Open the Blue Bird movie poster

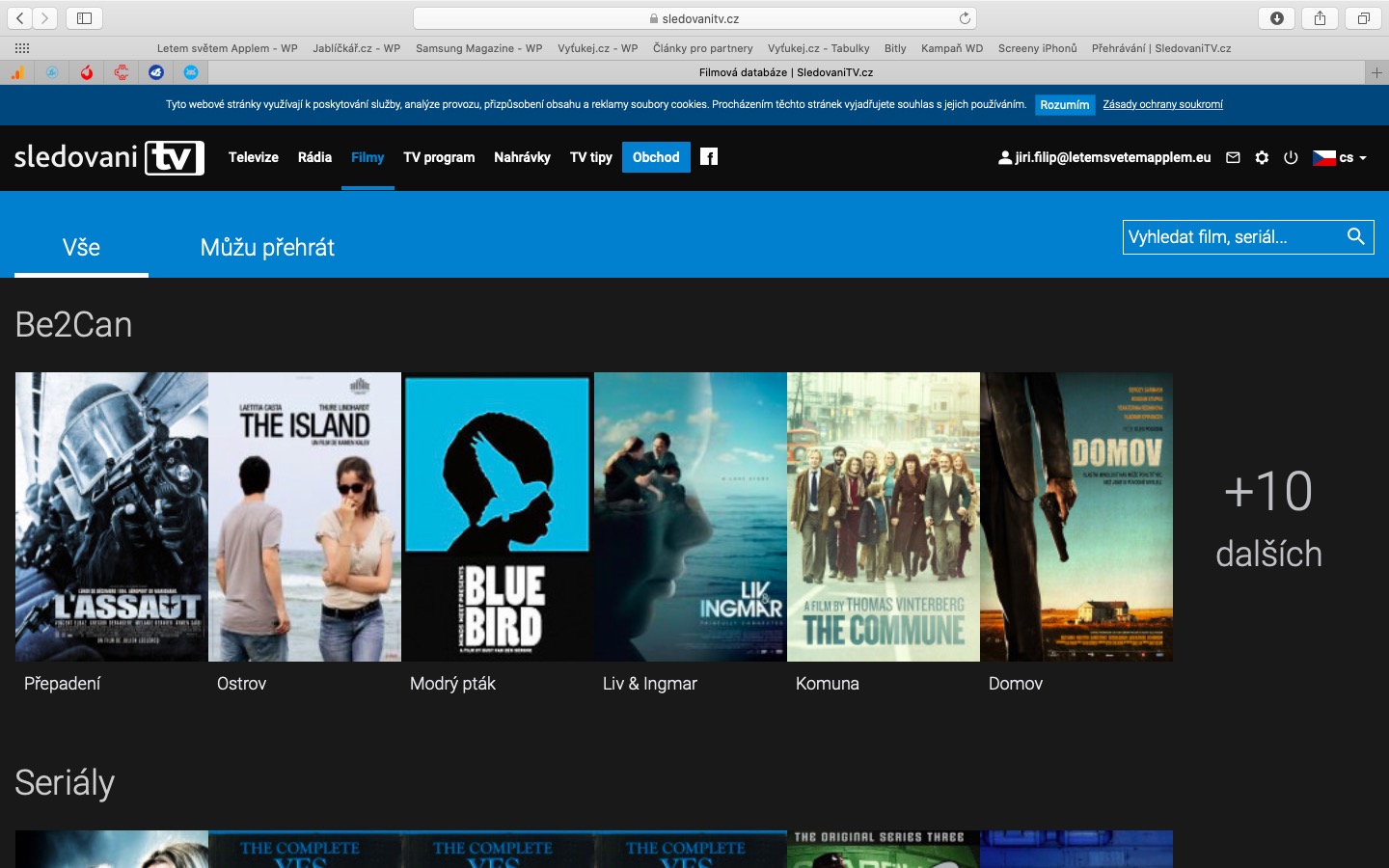tap(498, 517)
